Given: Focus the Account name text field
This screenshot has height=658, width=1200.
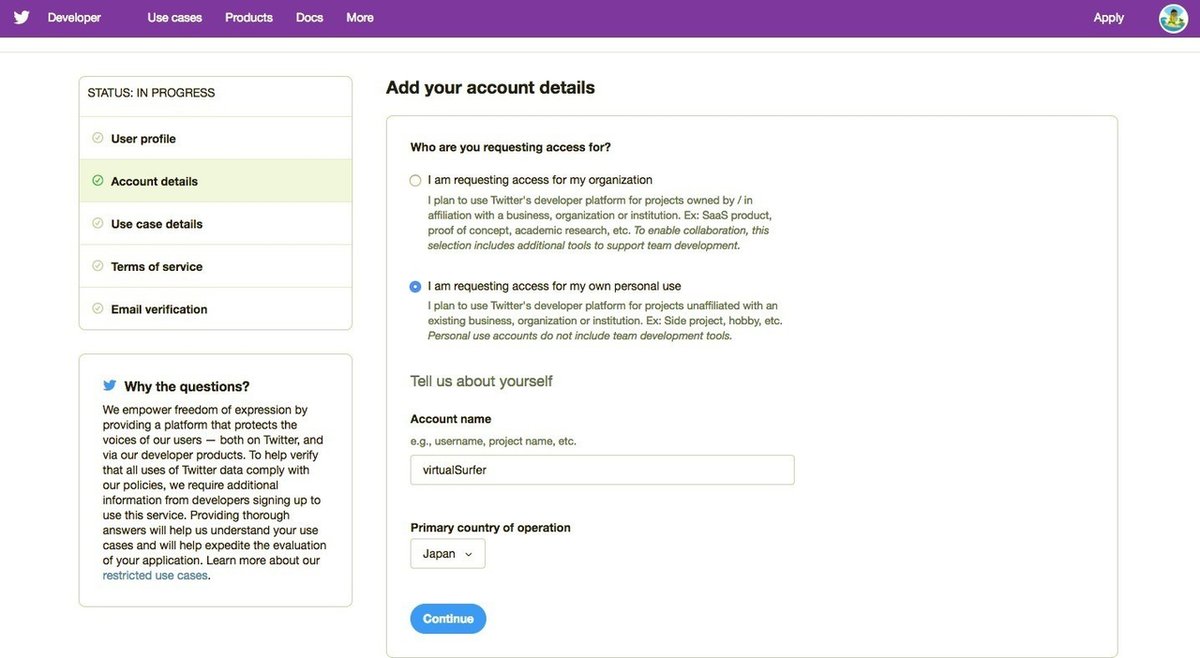Looking at the screenshot, I should tap(602, 470).
